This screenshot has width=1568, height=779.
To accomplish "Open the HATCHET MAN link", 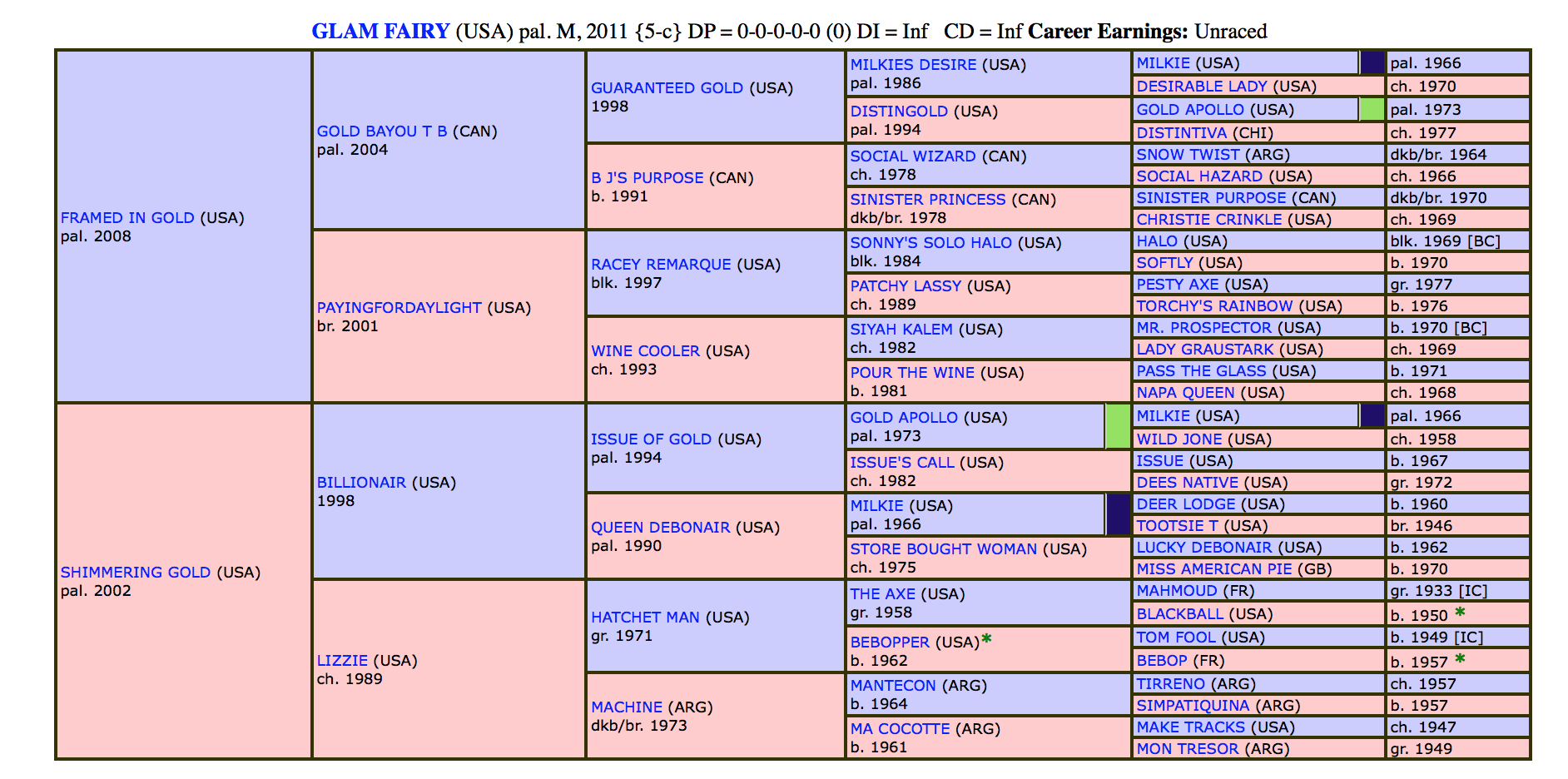I will (x=645, y=618).
